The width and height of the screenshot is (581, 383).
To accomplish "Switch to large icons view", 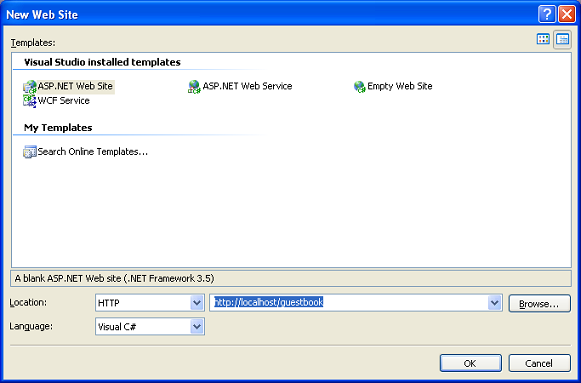I will pyautogui.click(x=543, y=39).
